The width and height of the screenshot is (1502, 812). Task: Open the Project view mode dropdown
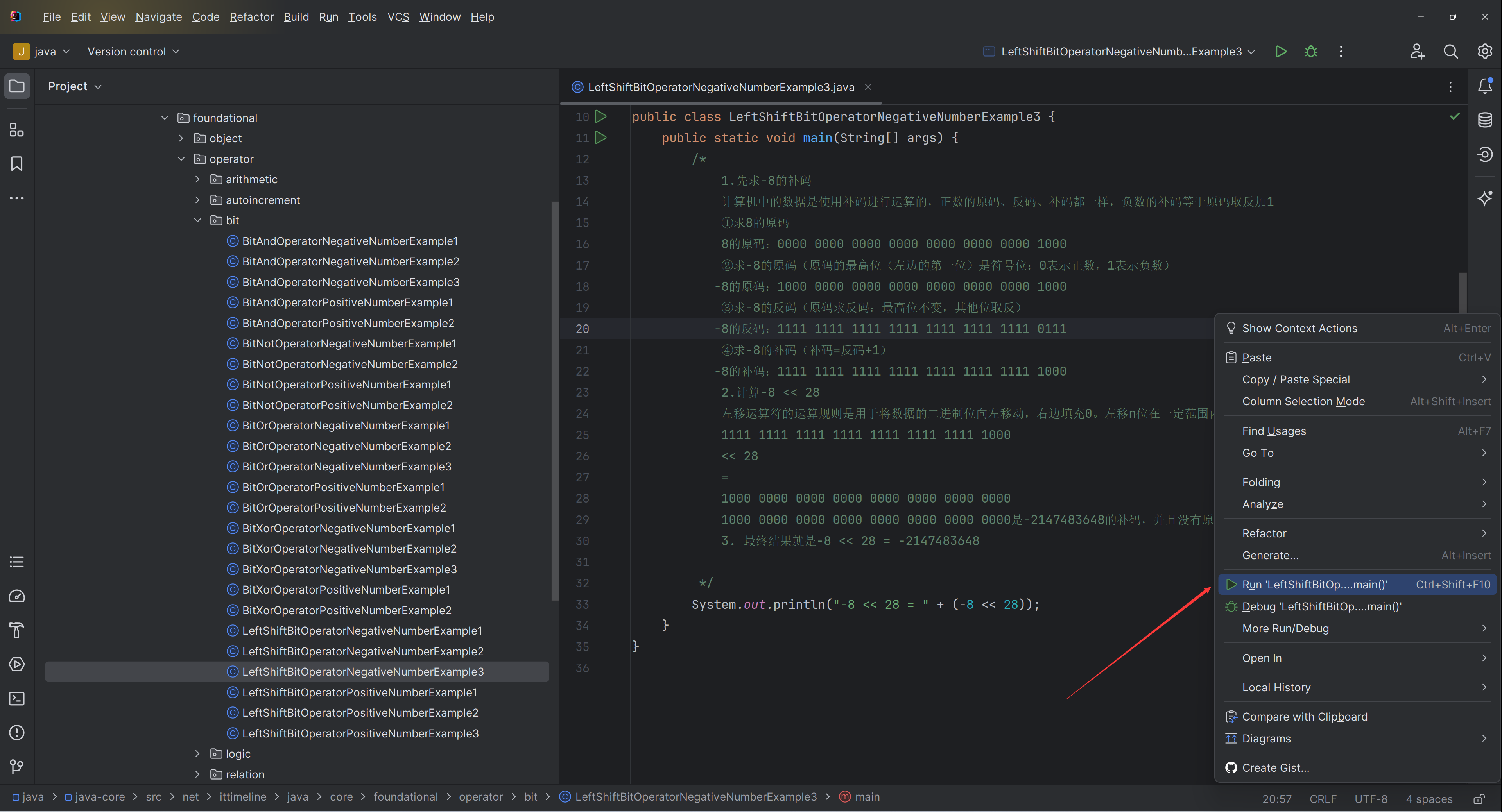tap(75, 86)
